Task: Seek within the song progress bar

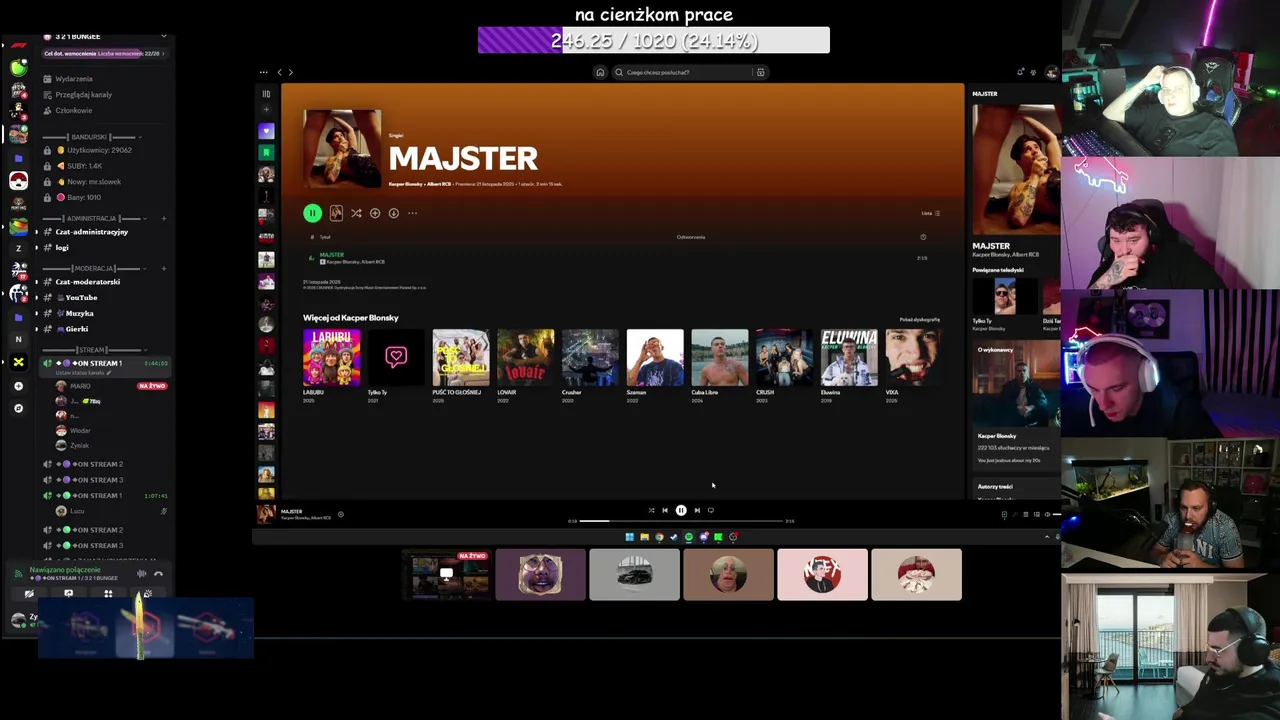Action: click(x=680, y=521)
